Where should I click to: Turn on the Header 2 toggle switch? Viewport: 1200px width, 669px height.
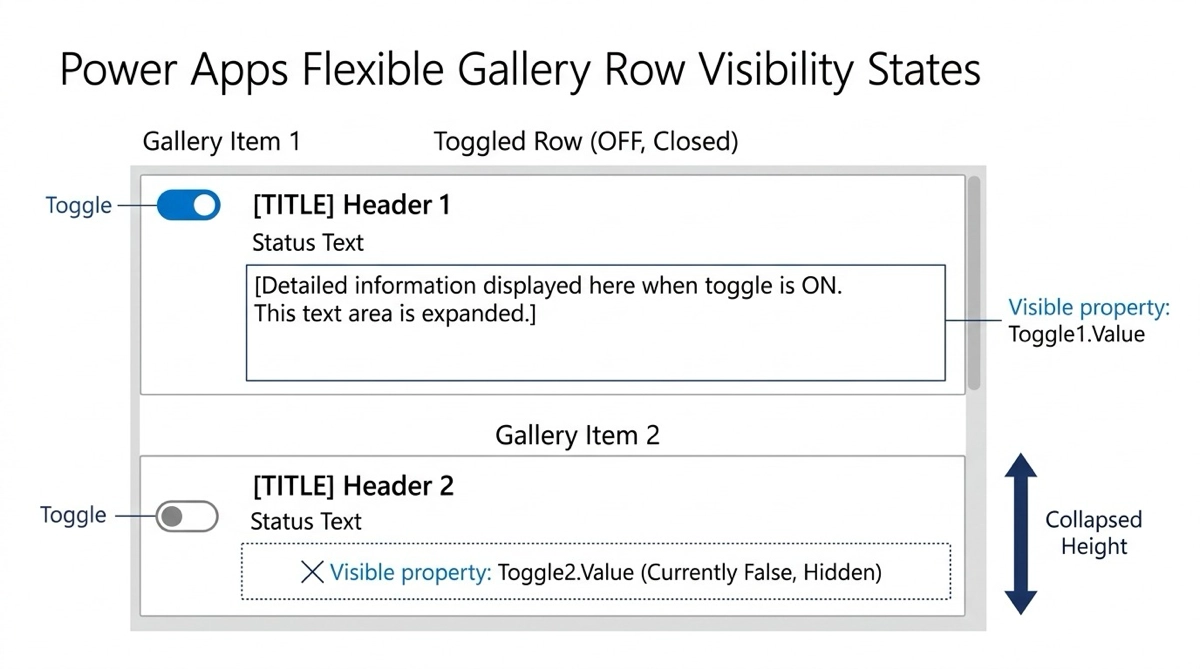(x=187, y=516)
